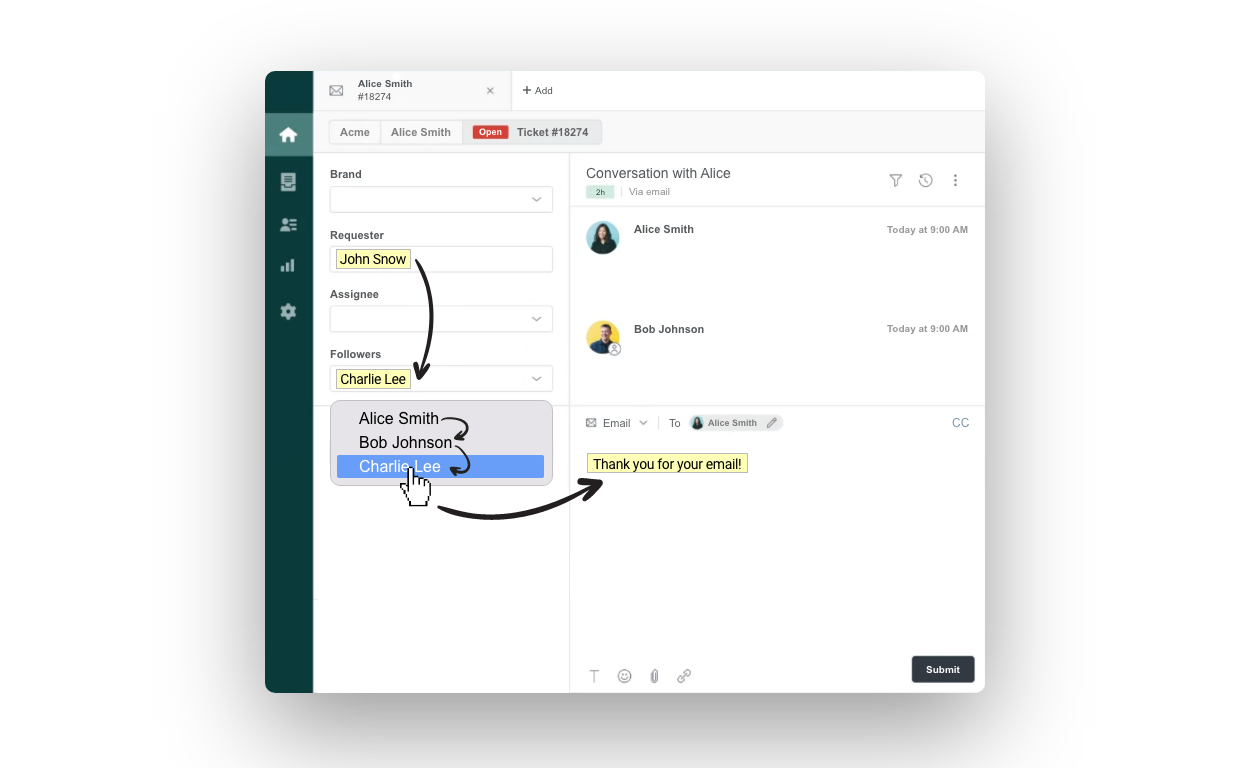Attach a file with paperclip icon
1250x768 pixels.
[x=654, y=676]
